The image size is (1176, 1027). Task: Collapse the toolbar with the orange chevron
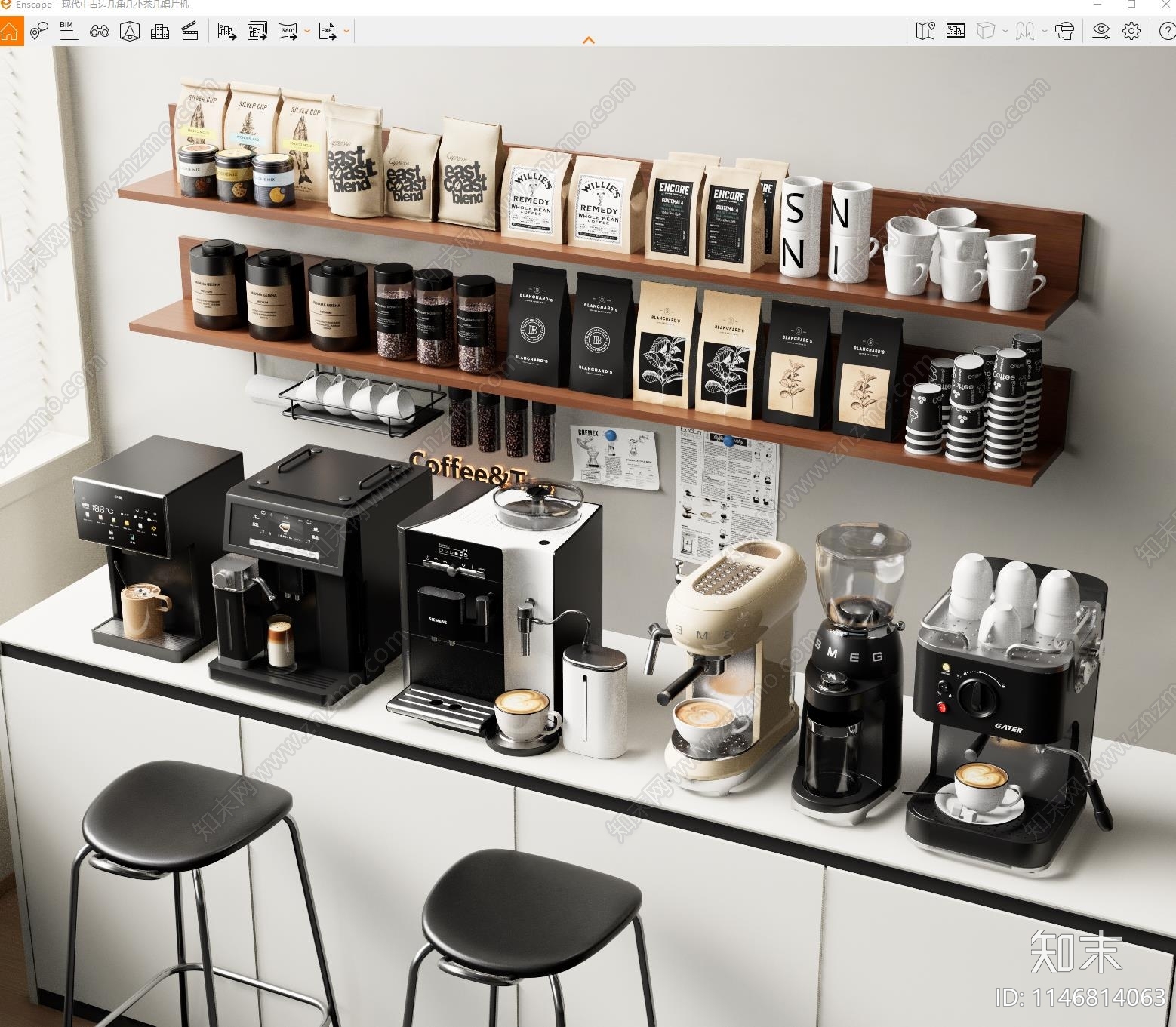pos(589,40)
